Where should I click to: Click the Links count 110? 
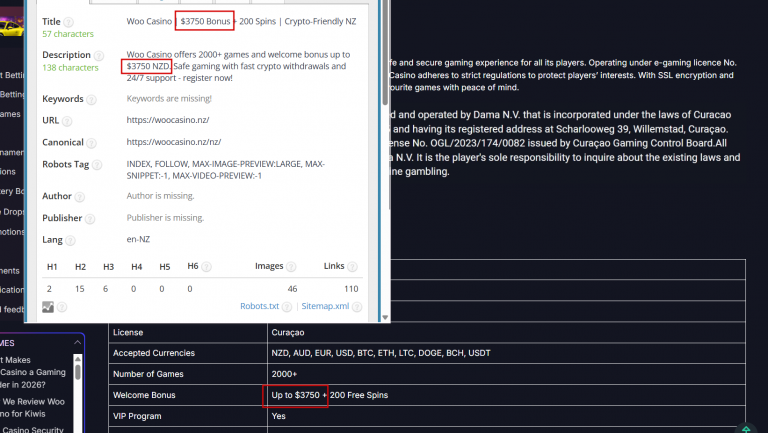(x=351, y=289)
